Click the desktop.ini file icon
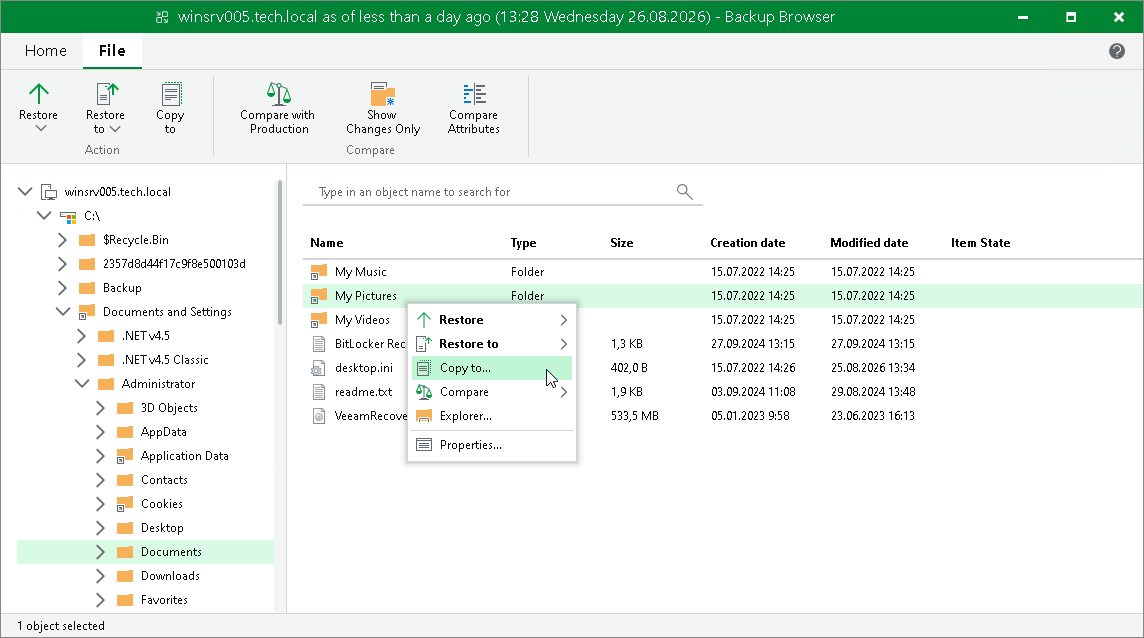 (318, 368)
